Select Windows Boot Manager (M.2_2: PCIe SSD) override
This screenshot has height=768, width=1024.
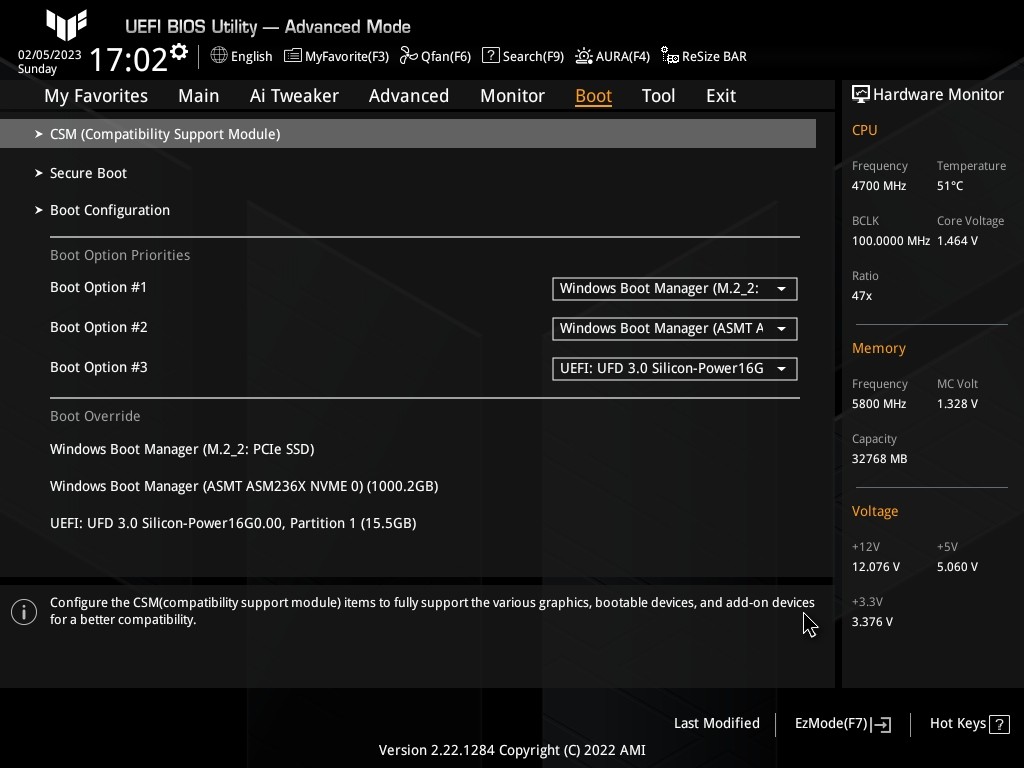pos(182,449)
